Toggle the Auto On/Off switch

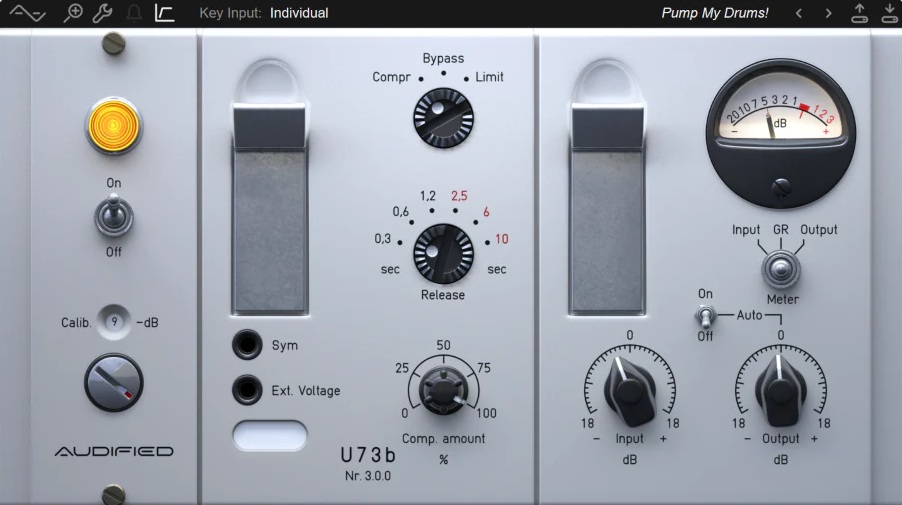click(x=705, y=315)
